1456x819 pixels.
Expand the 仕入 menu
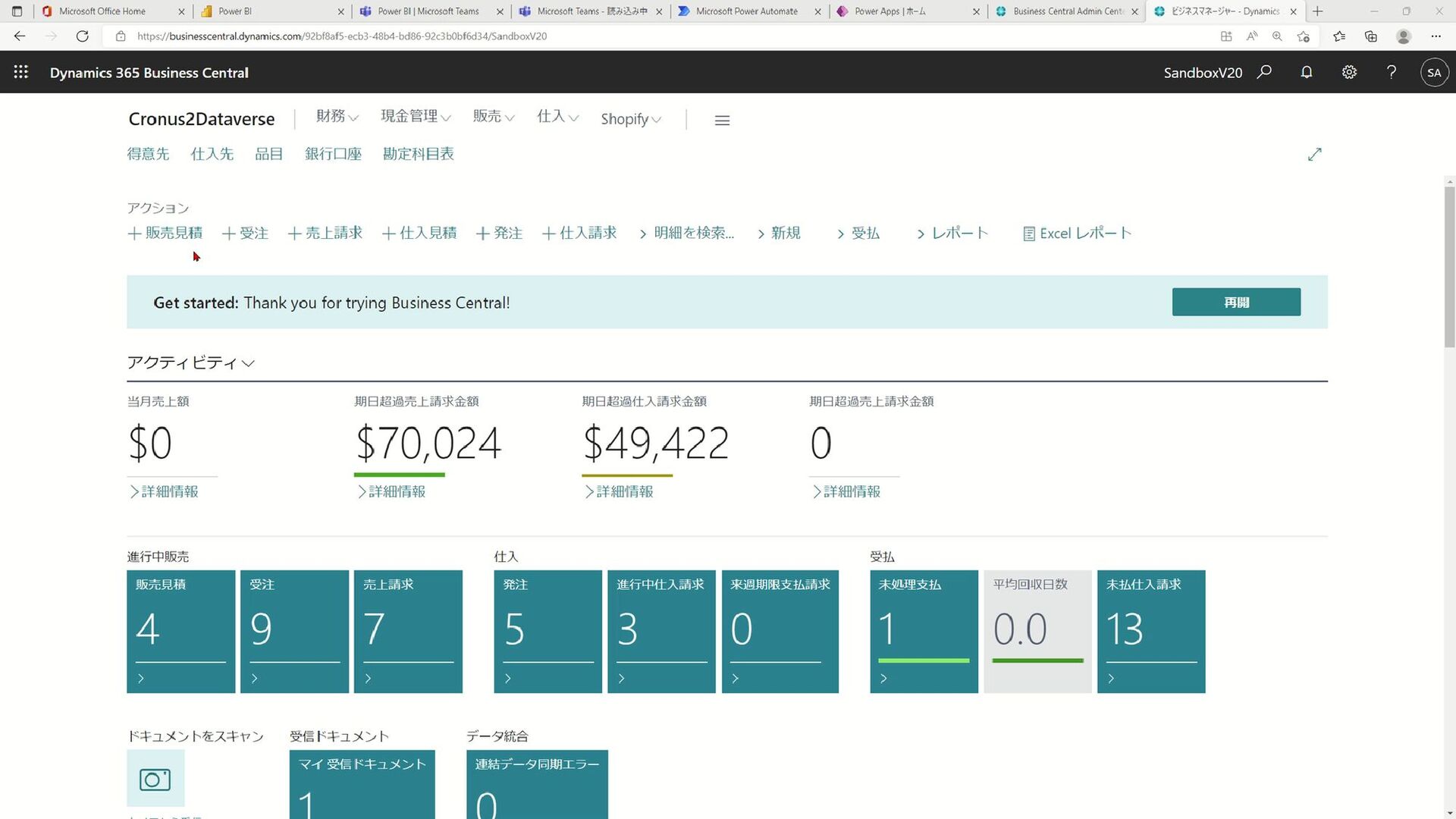pyautogui.click(x=557, y=116)
